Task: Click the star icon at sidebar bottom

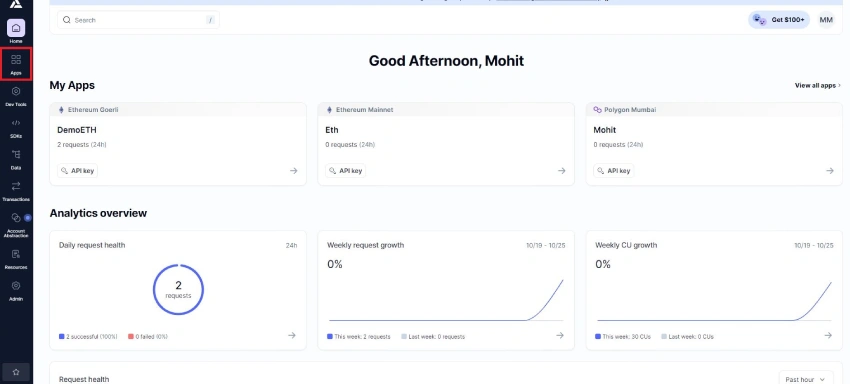Action: coord(16,372)
